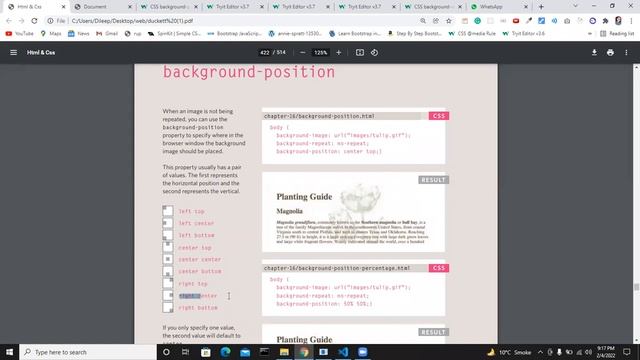Switch to the Document tab
Viewport: 640px width, 360px height.
click(102, 7)
